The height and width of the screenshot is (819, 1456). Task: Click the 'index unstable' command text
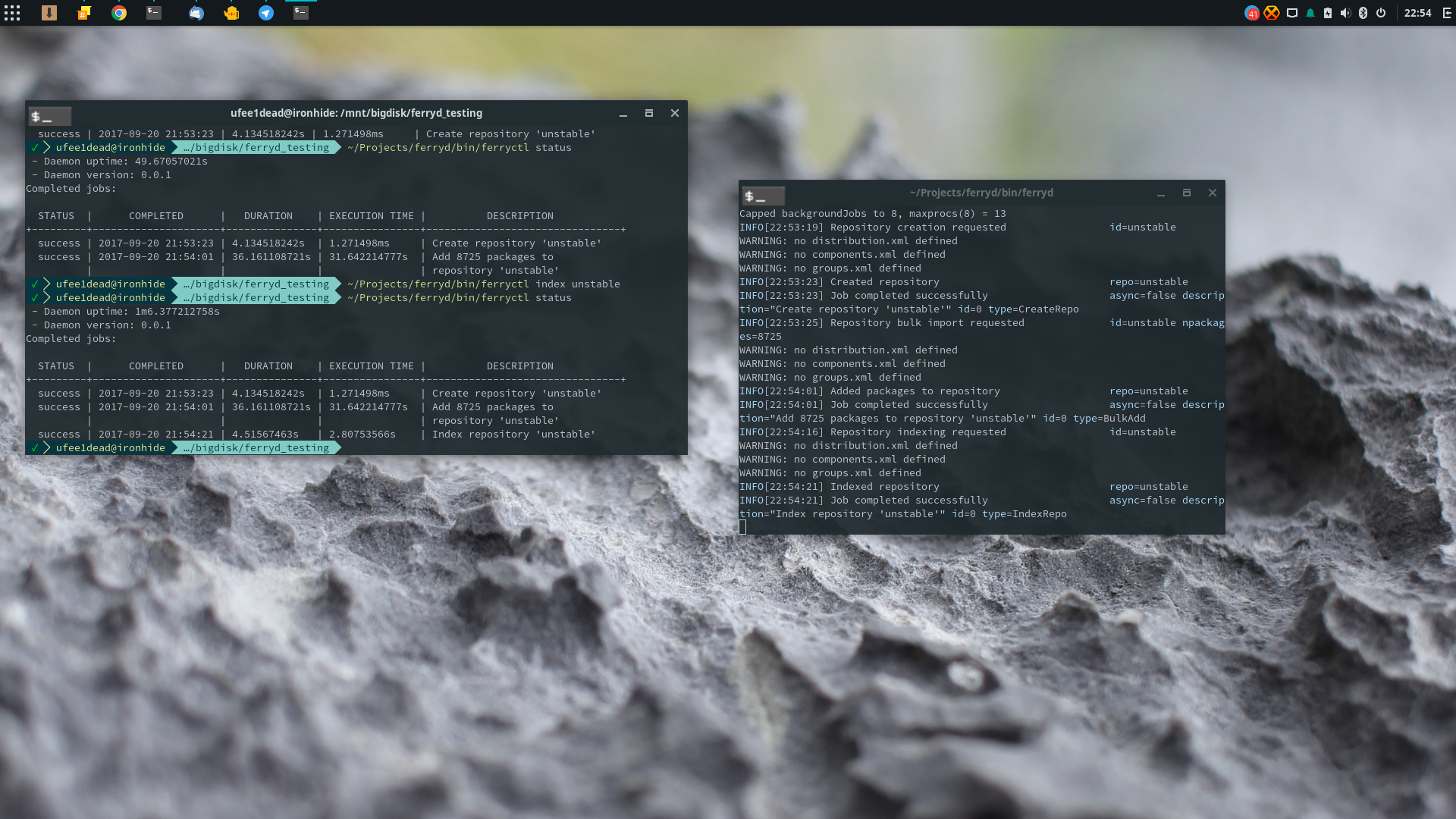pos(578,284)
